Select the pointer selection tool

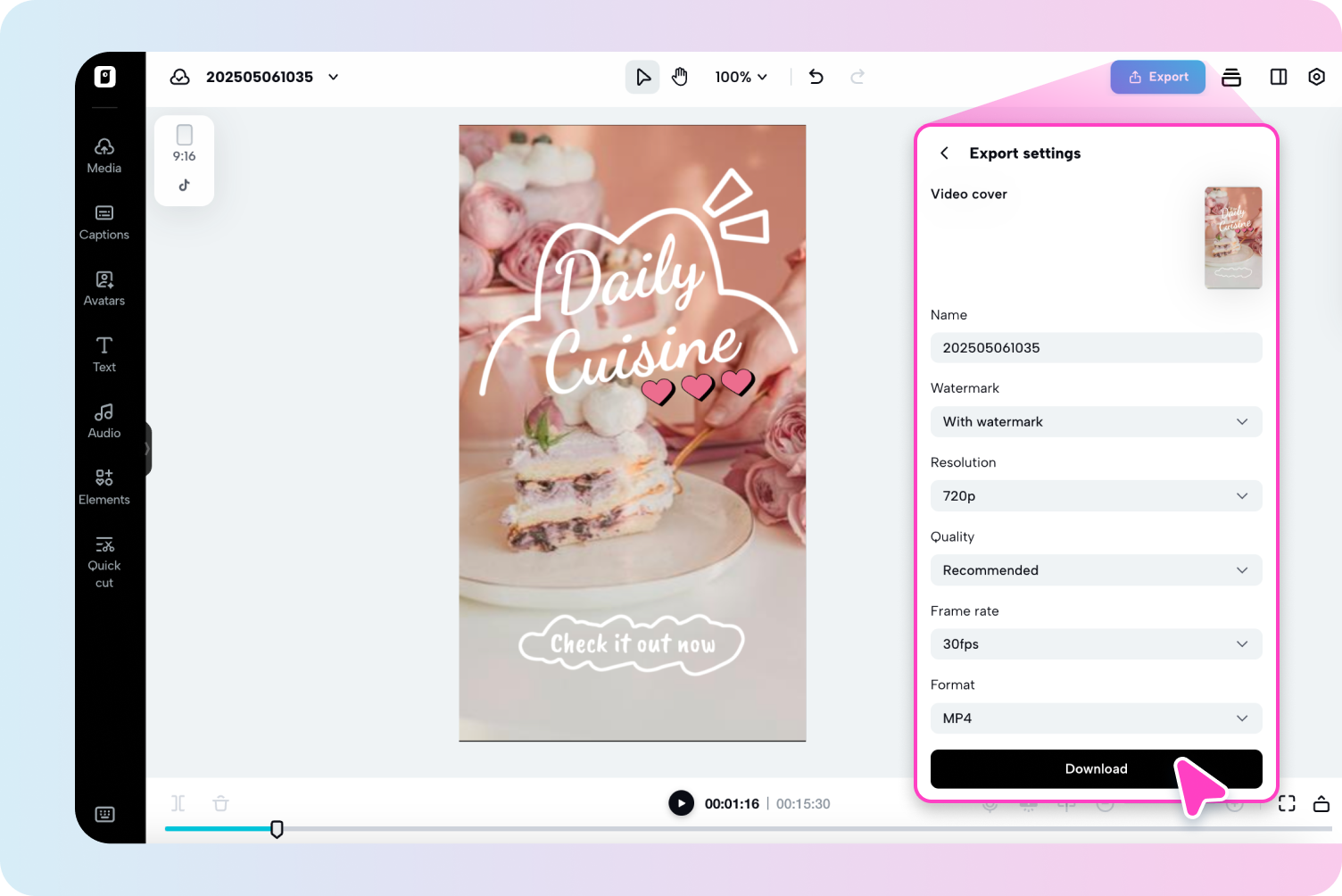pos(642,77)
